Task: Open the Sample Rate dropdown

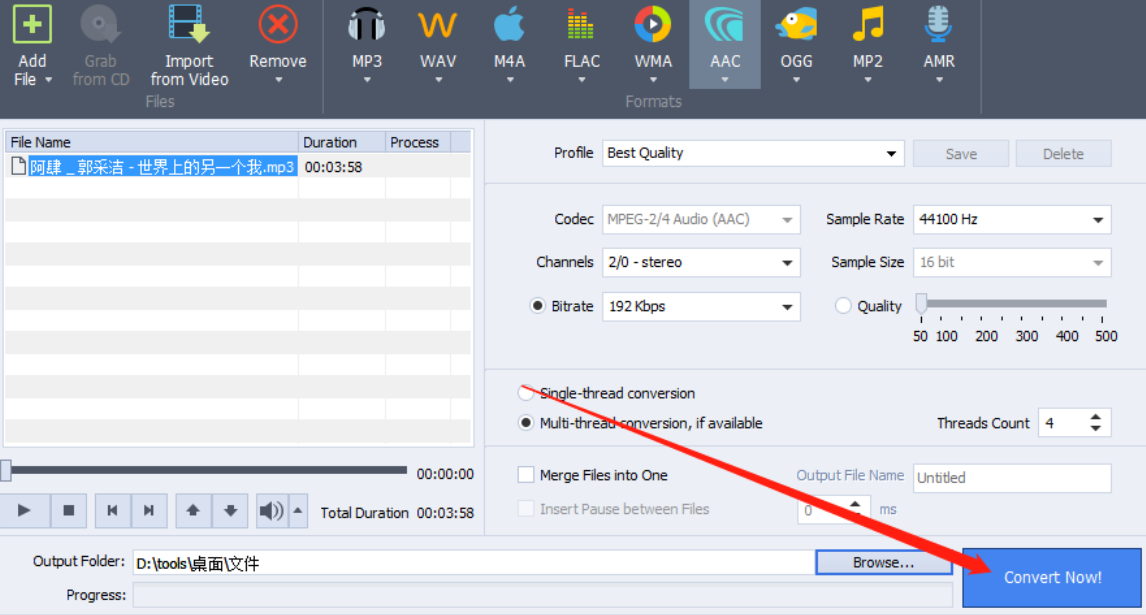Action: point(1098,220)
